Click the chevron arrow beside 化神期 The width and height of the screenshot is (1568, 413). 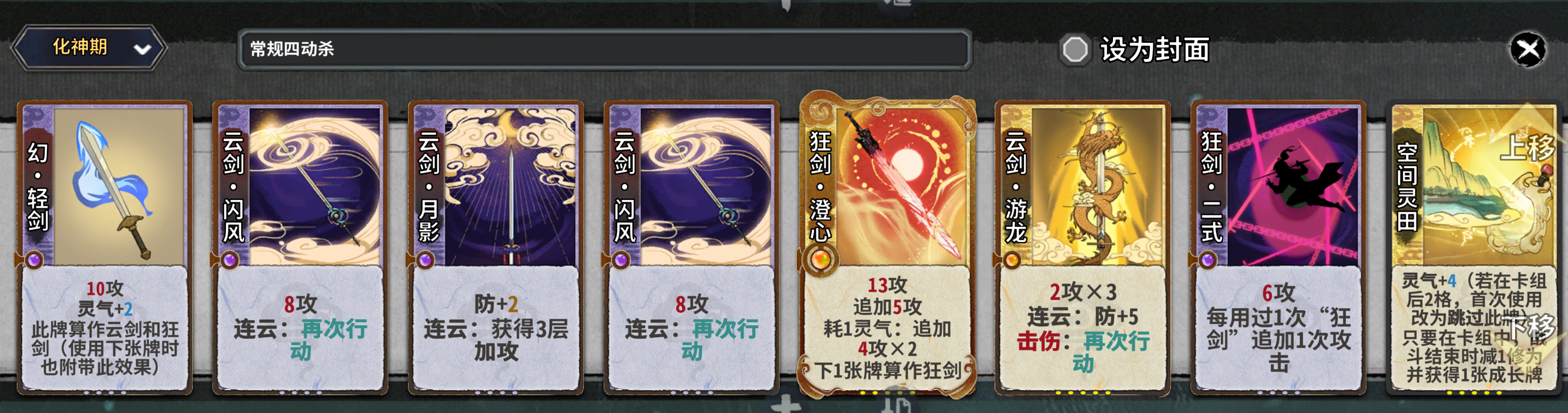142,49
